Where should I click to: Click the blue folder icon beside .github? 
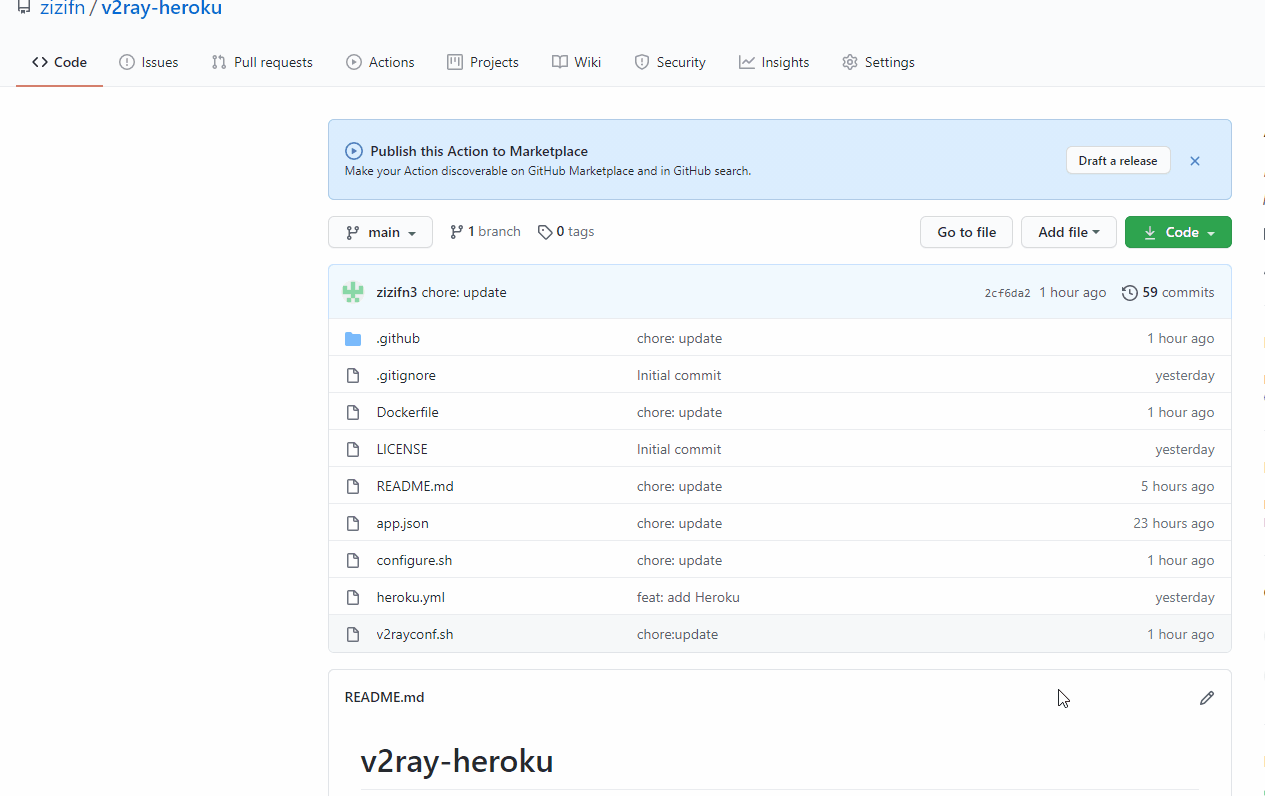[x=353, y=338]
